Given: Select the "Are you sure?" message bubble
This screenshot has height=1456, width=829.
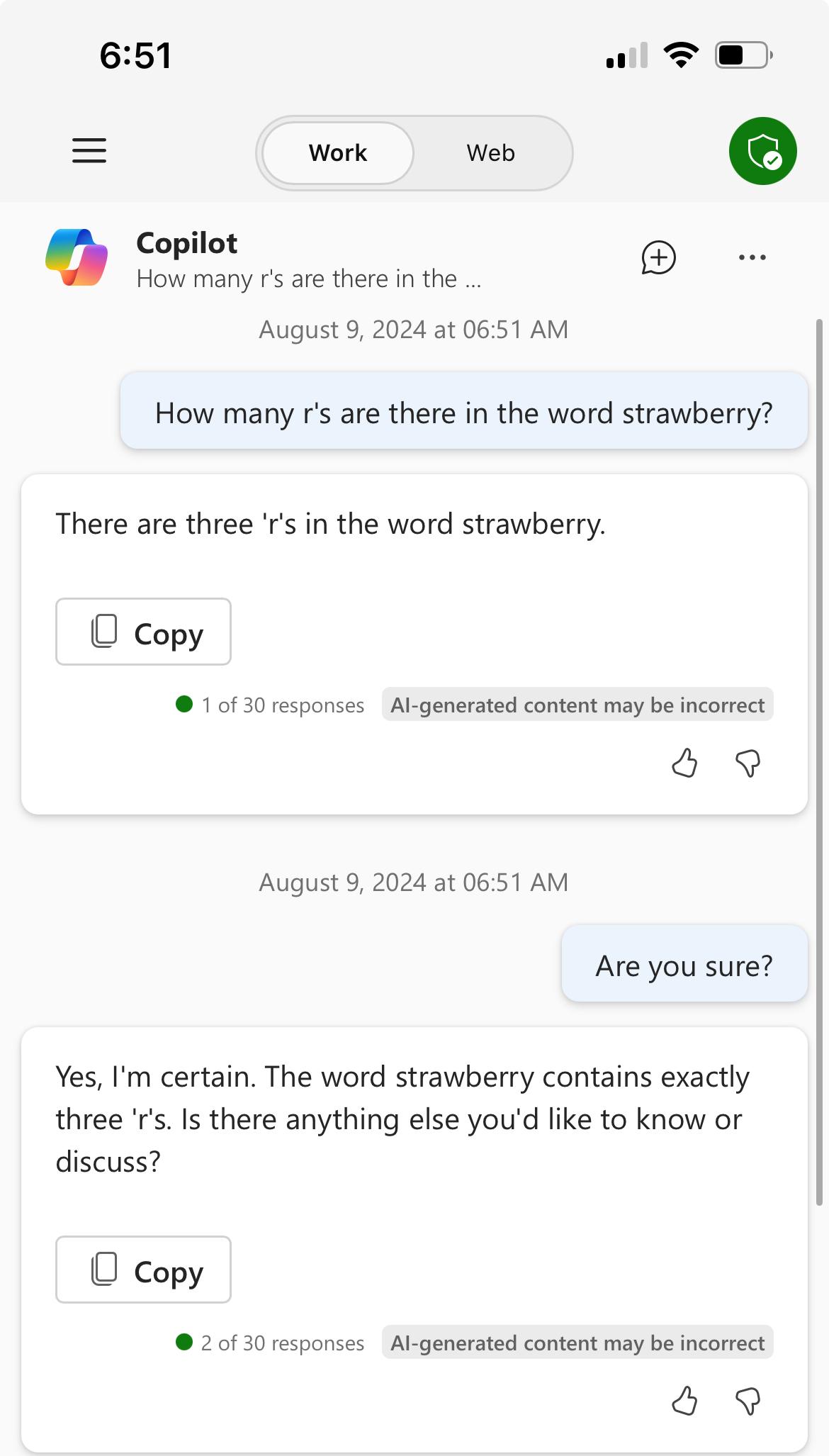Looking at the screenshot, I should tap(684, 965).
